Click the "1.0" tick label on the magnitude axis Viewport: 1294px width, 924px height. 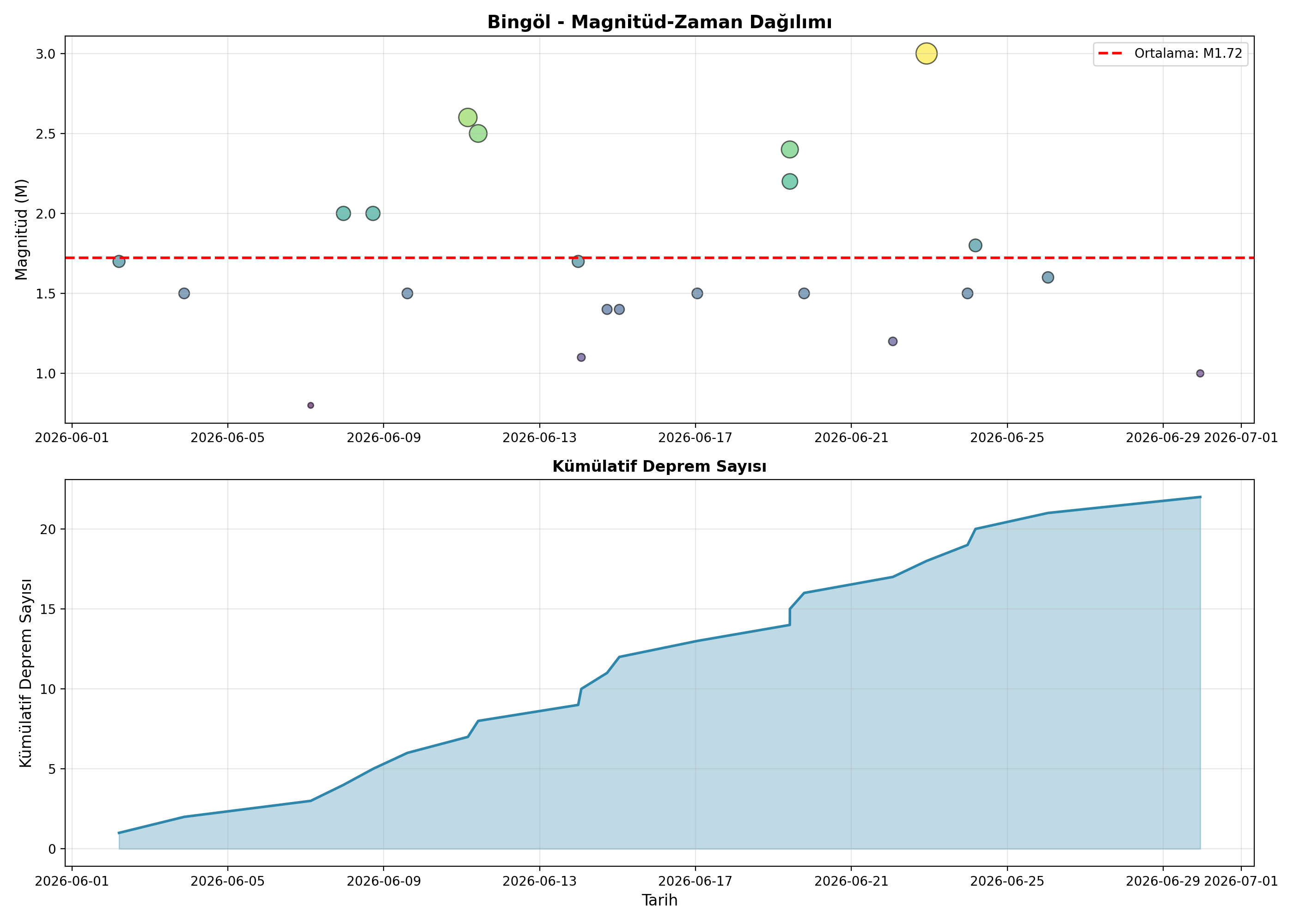47,374
